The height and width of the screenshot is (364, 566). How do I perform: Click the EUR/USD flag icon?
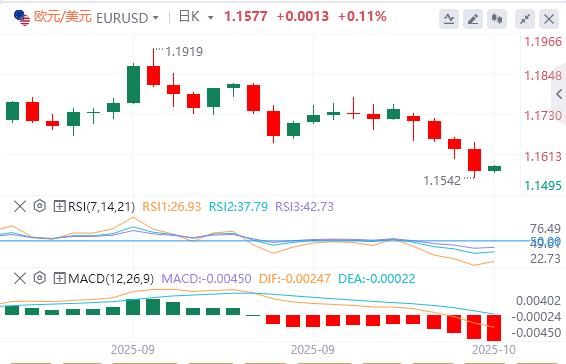[22, 17]
